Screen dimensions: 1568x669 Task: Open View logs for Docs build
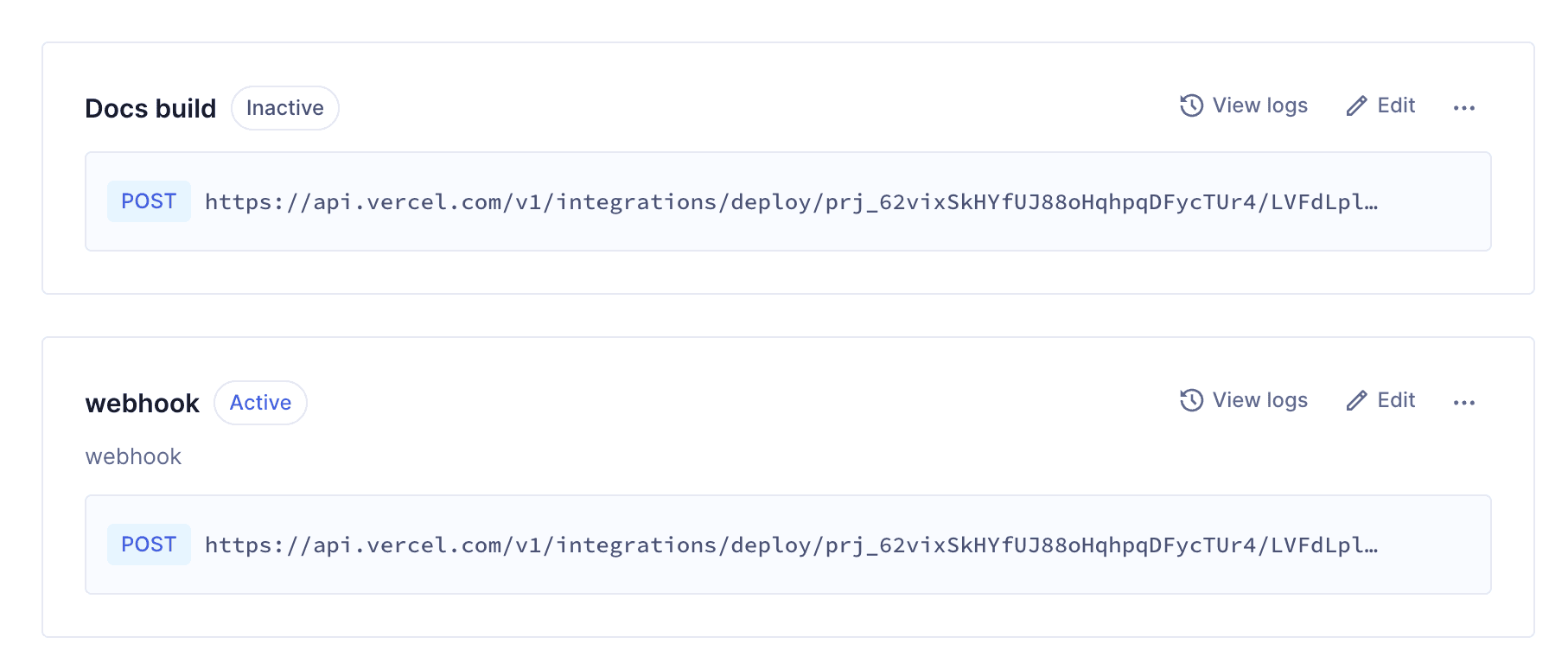pos(1259,105)
